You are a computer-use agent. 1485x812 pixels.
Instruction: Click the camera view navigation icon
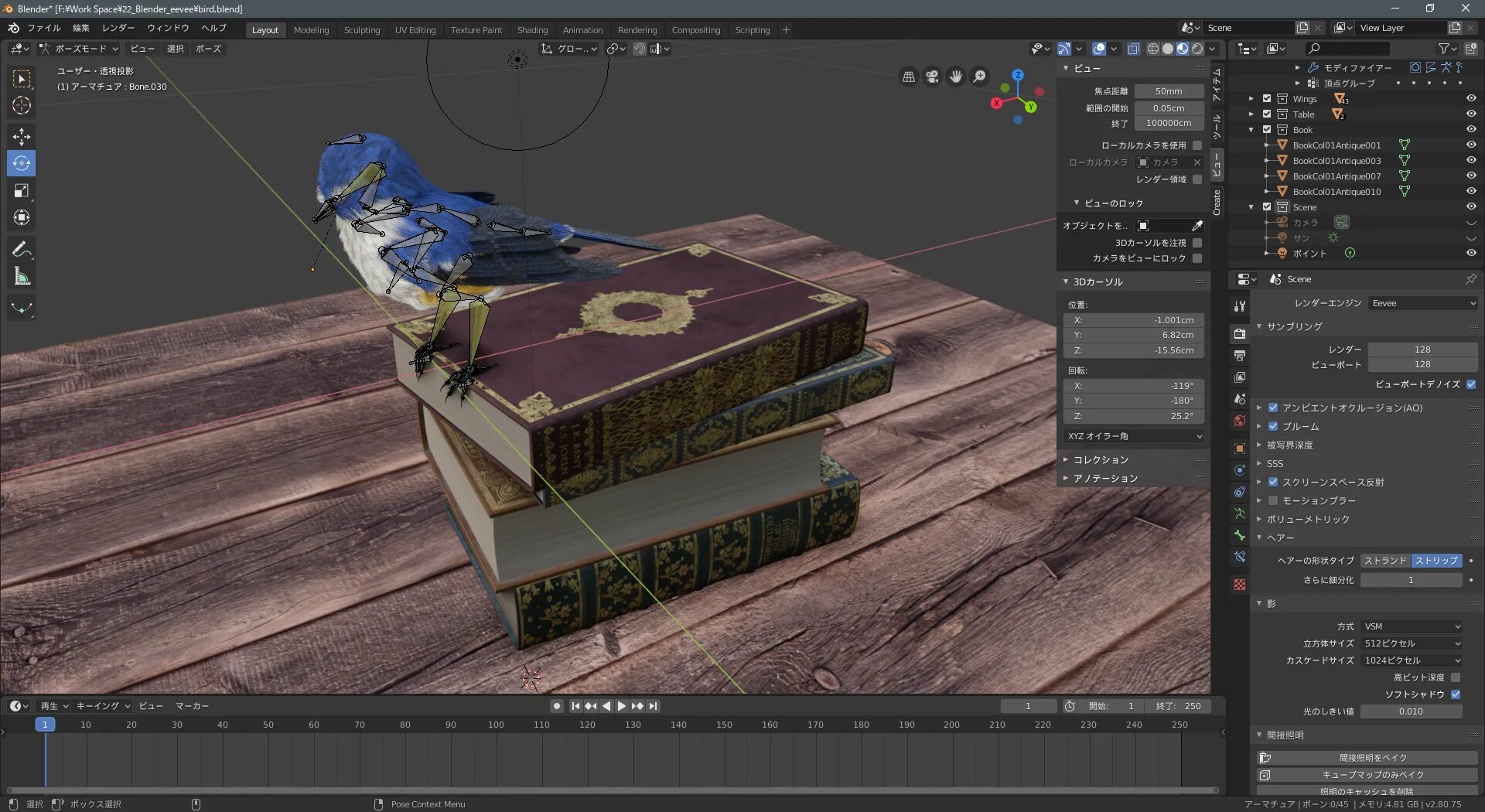[933, 77]
